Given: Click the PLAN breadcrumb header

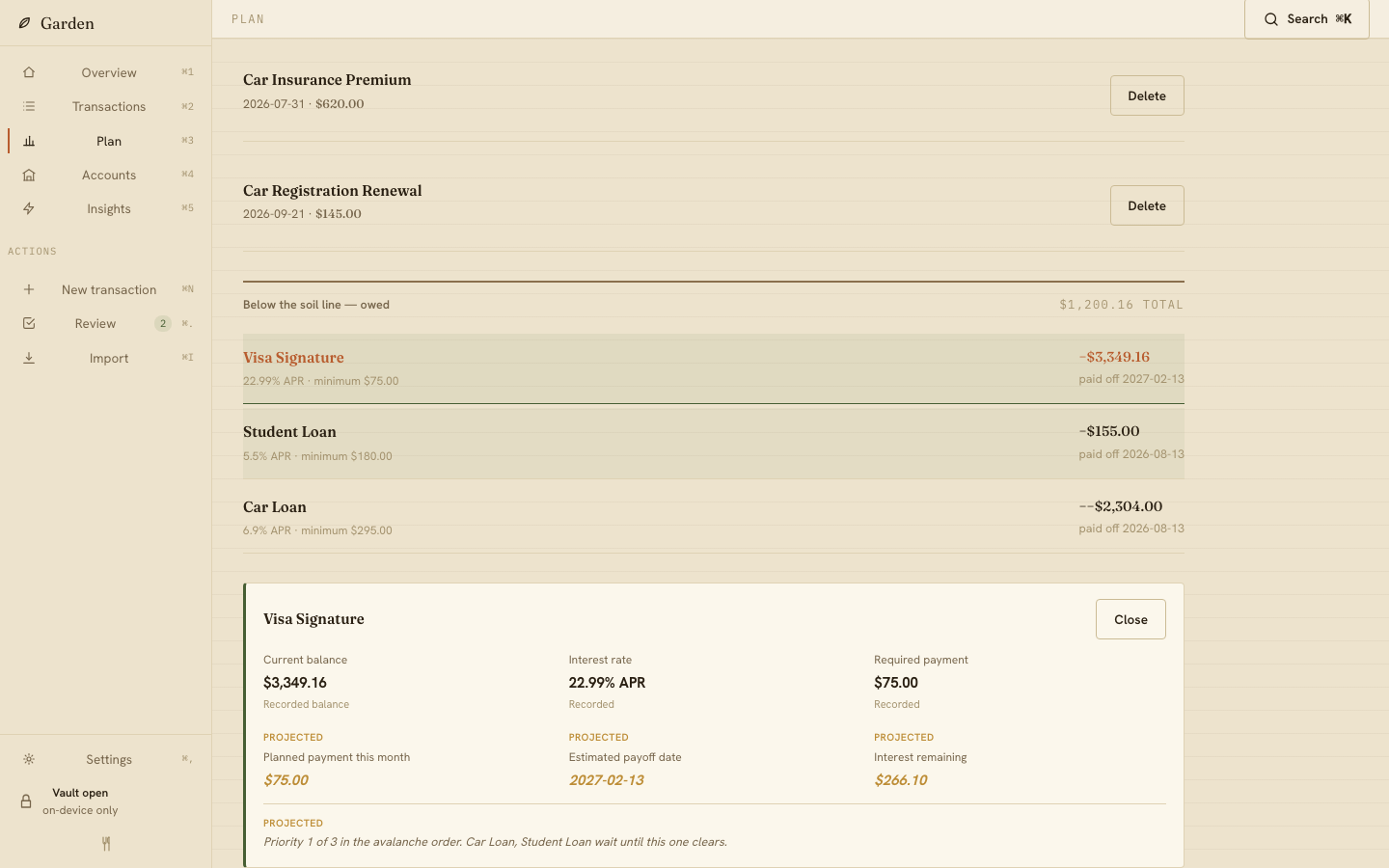Looking at the screenshot, I should point(248,19).
